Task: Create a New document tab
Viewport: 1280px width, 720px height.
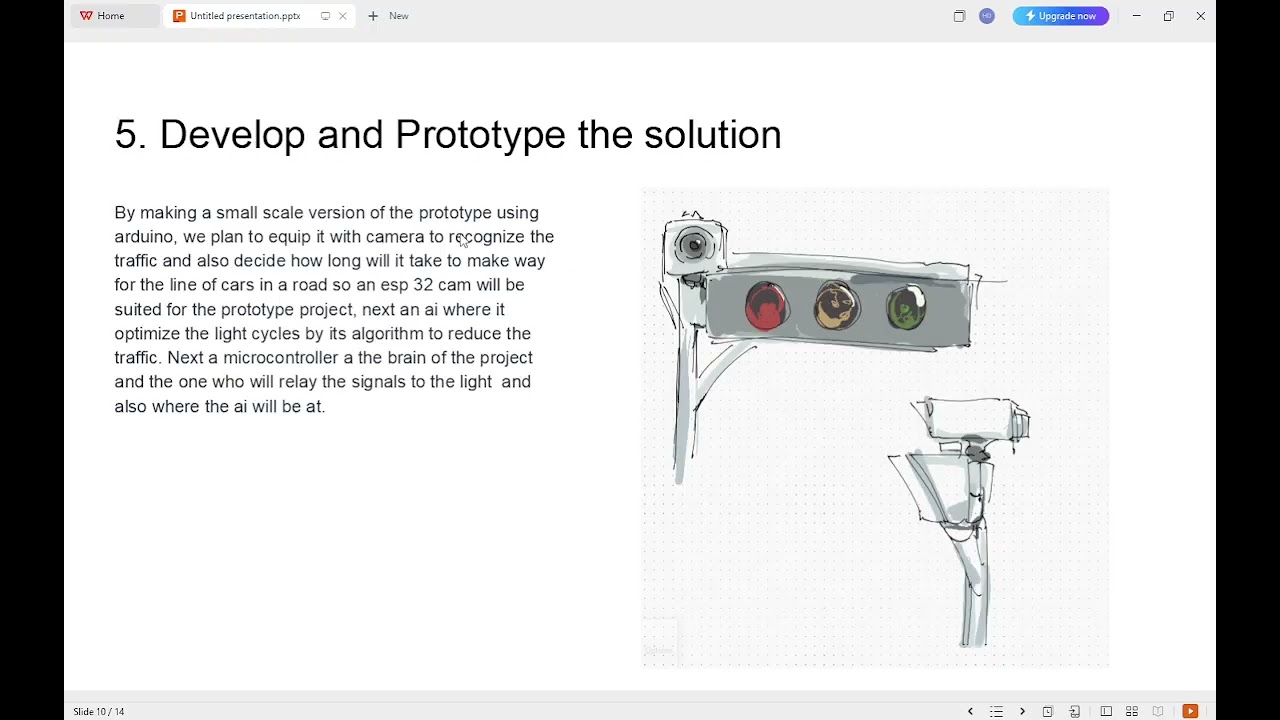Action: 388,16
